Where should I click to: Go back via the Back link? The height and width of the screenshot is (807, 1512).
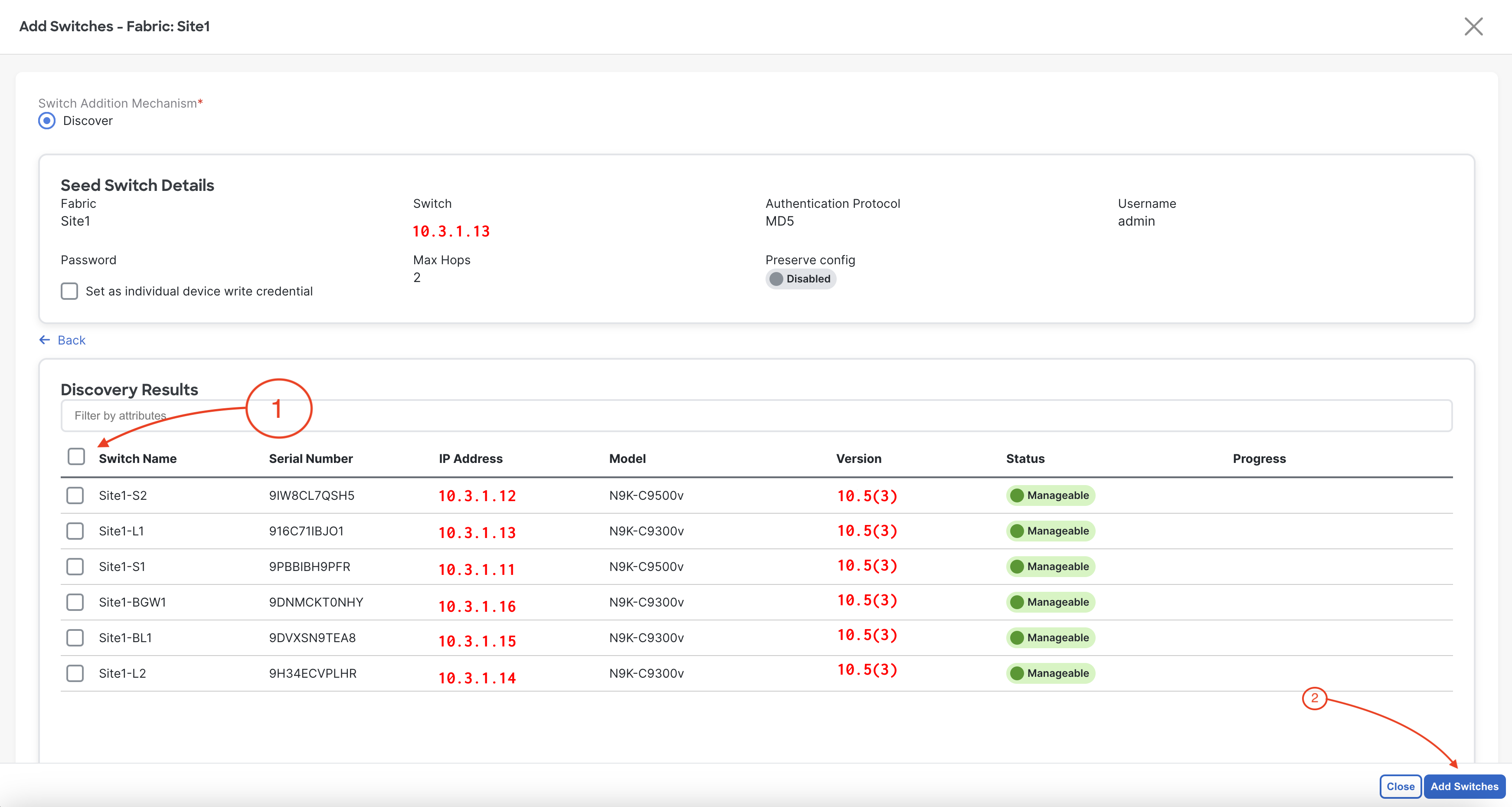[x=72, y=340]
